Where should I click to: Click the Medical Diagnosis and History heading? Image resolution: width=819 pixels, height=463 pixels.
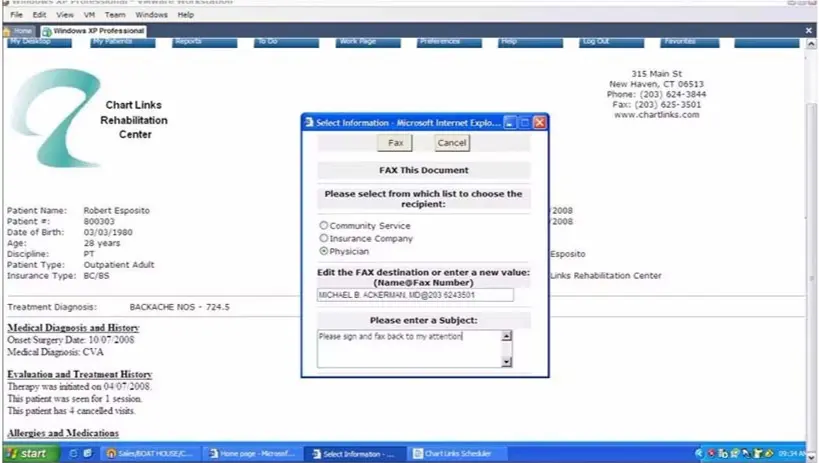pos(73,328)
